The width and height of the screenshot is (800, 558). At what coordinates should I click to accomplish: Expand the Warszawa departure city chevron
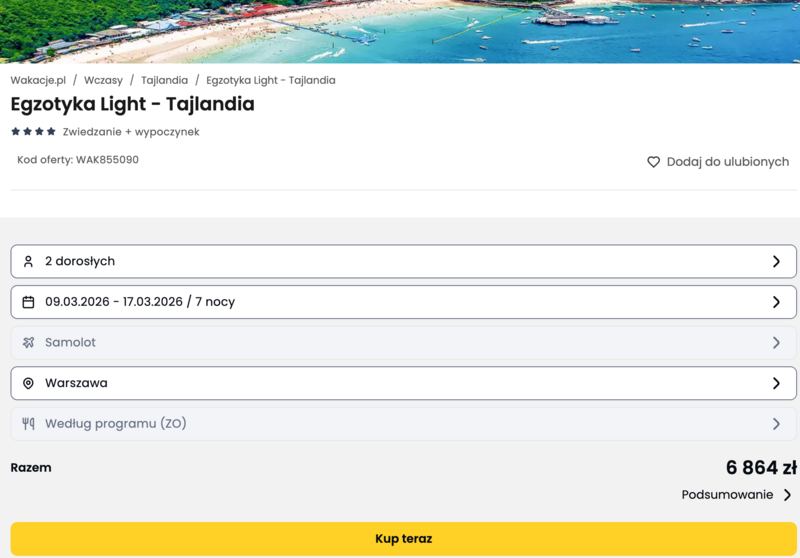pyautogui.click(x=776, y=383)
